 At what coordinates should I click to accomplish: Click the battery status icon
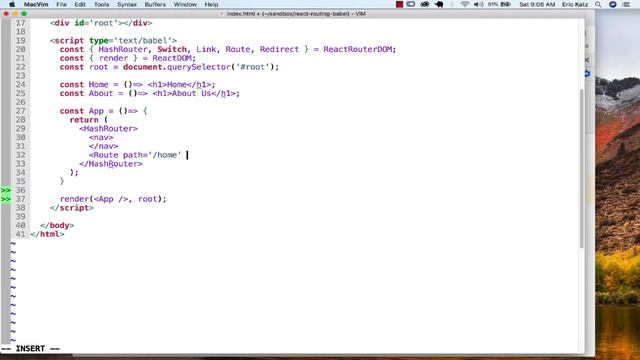click(x=505, y=4)
